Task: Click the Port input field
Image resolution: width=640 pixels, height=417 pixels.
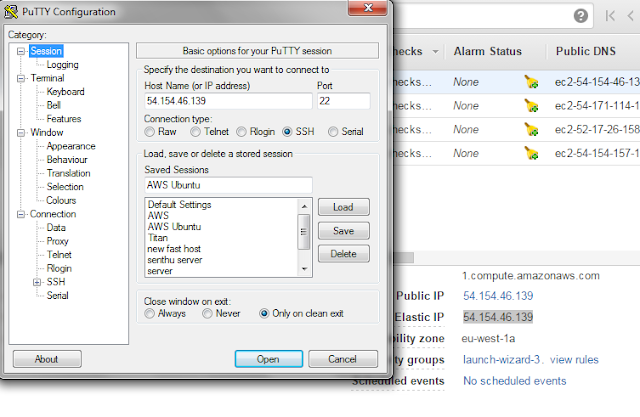Action: pyautogui.click(x=344, y=101)
